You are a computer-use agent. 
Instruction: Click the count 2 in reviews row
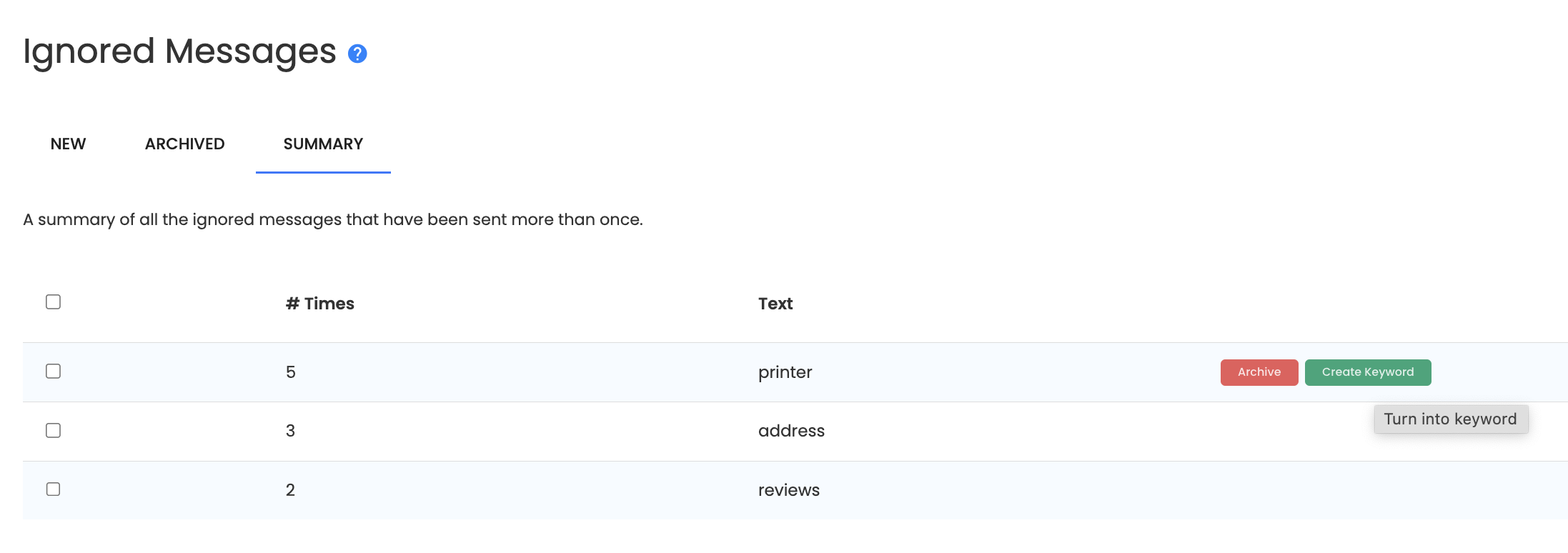tap(290, 490)
